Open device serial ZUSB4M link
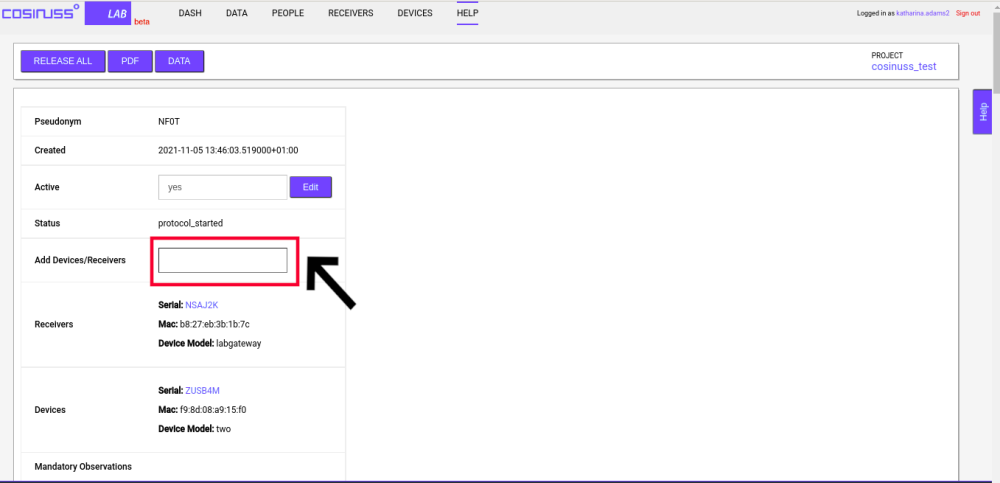The image size is (1000, 483). pos(203,390)
